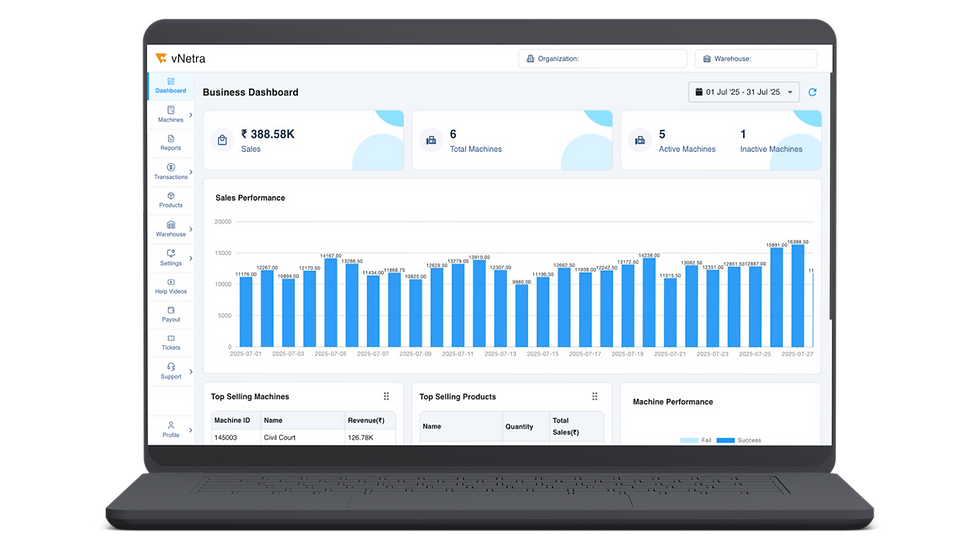Screen dimensions: 980x551
Task: Open the Payout sidebar icon
Action: (171, 310)
